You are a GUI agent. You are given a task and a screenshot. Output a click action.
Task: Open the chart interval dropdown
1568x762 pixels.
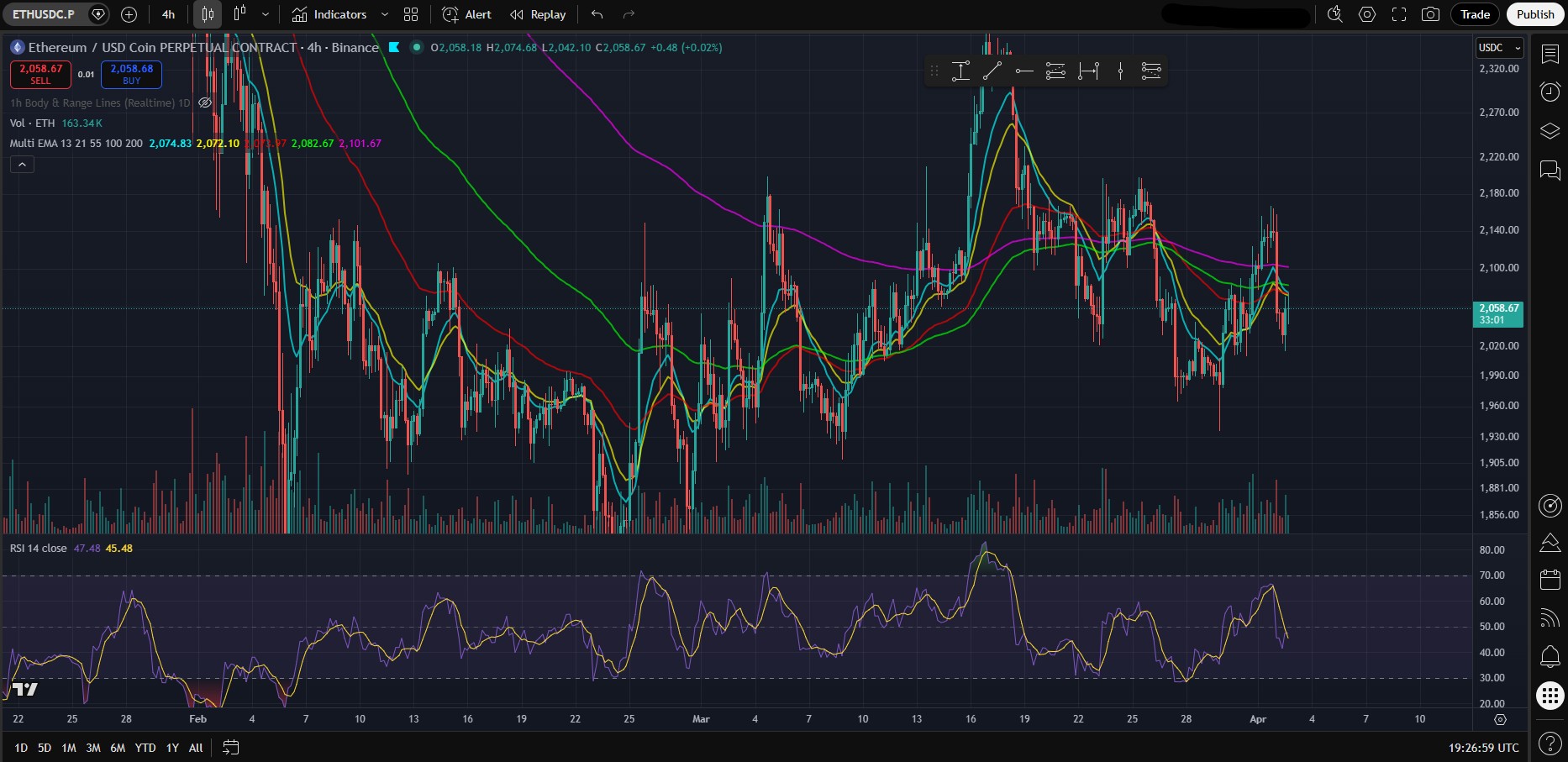coord(168,14)
